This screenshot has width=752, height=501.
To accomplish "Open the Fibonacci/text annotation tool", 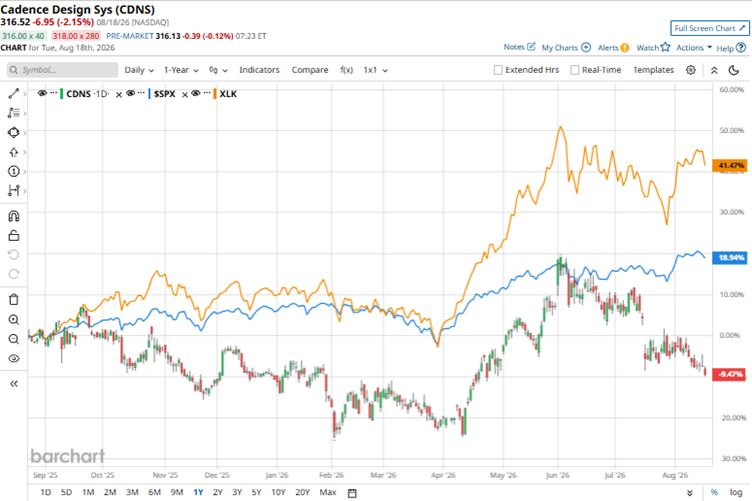I will point(13,113).
